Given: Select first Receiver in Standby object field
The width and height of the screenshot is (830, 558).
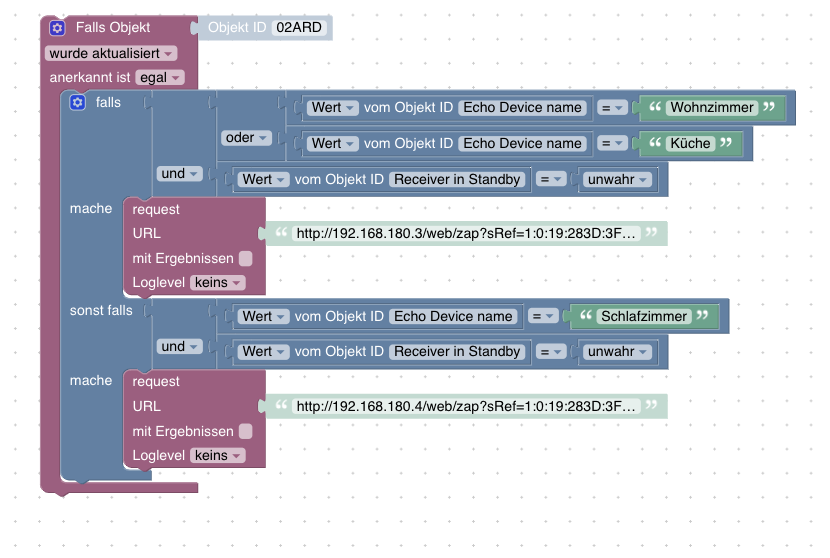Looking at the screenshot, I should click(x=457, y=179).
